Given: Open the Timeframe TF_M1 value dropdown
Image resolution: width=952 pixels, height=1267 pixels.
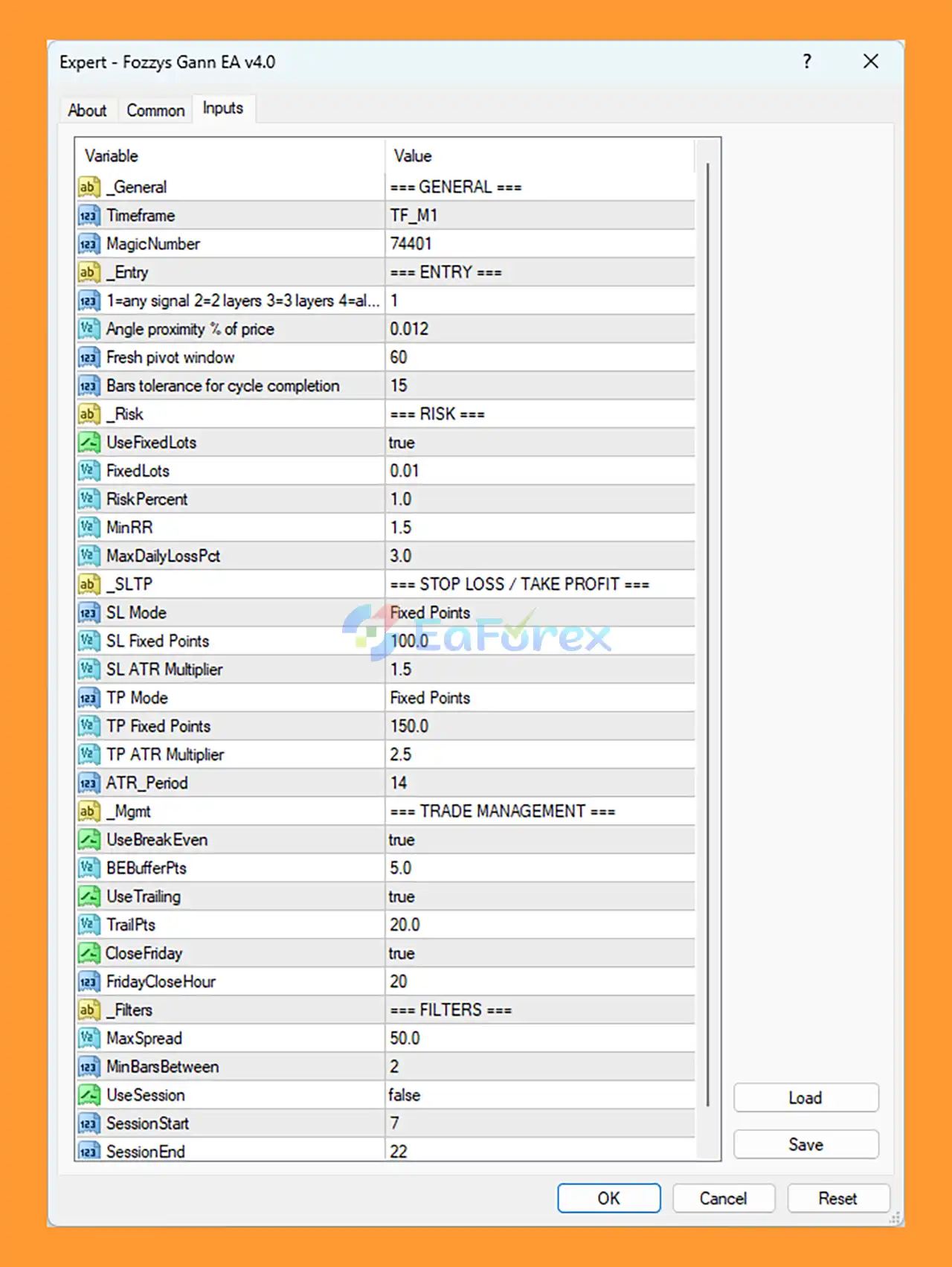Looking at the screenshot, I should pyautogui.click(x=539, y=216).
